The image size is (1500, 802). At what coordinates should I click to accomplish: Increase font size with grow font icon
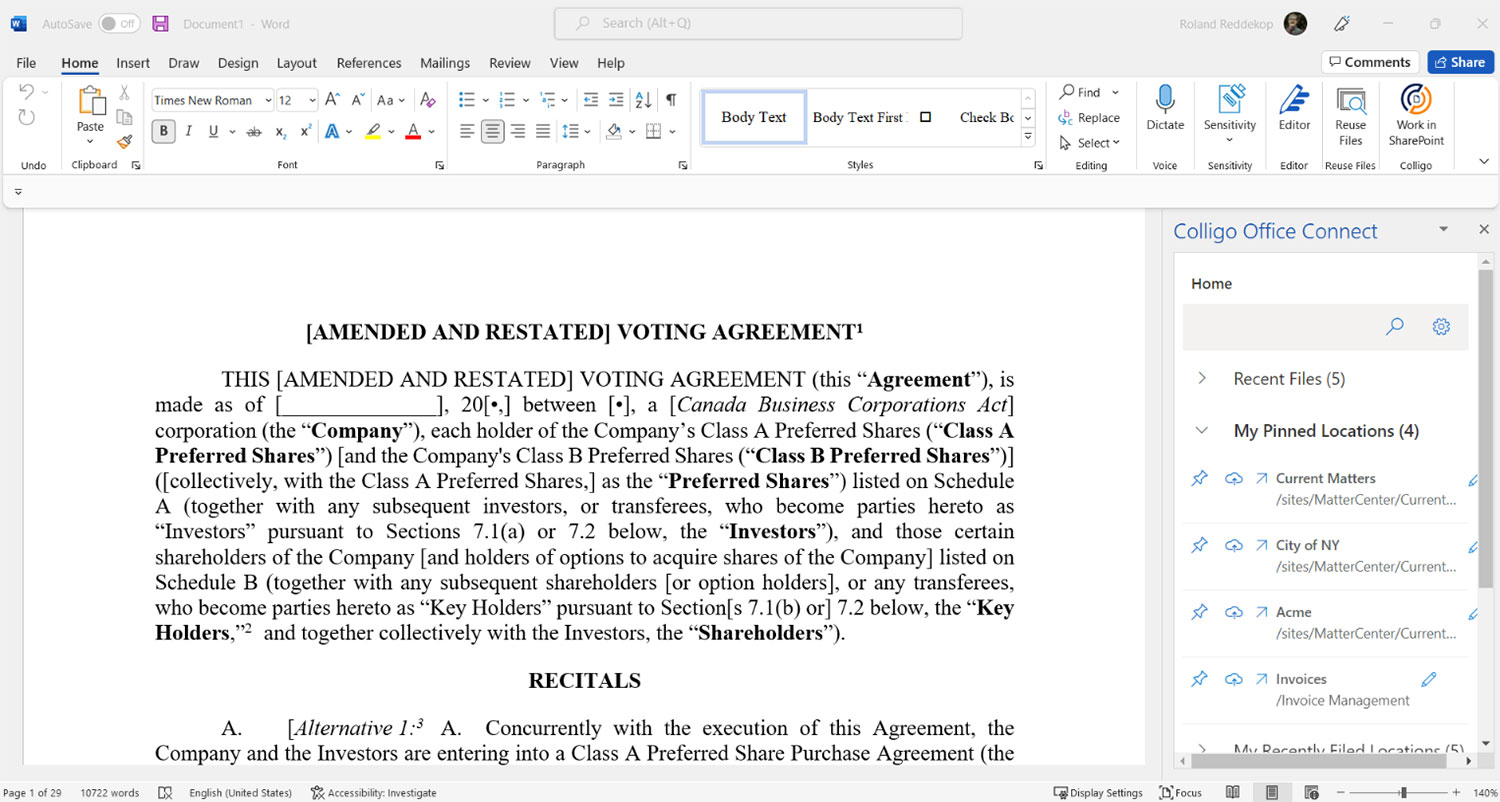pyautogui.click(x=333, y=100)
